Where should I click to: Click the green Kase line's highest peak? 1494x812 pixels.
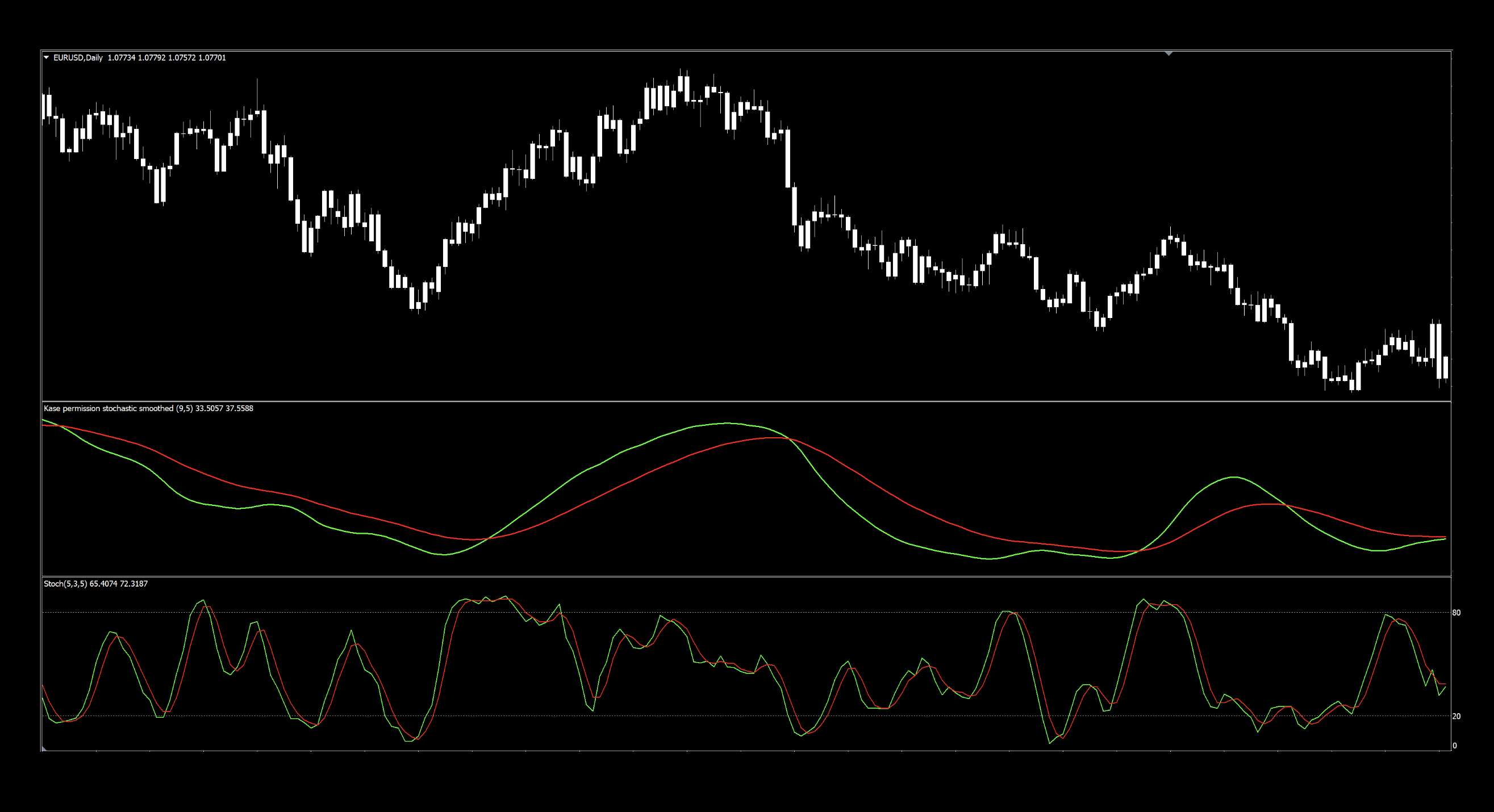728,423
